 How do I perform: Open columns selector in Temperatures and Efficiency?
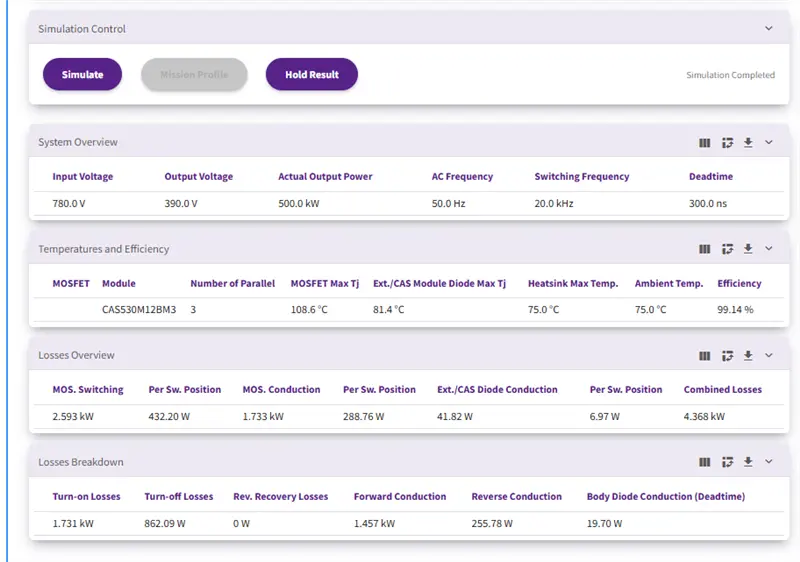[x=705, y=249]
